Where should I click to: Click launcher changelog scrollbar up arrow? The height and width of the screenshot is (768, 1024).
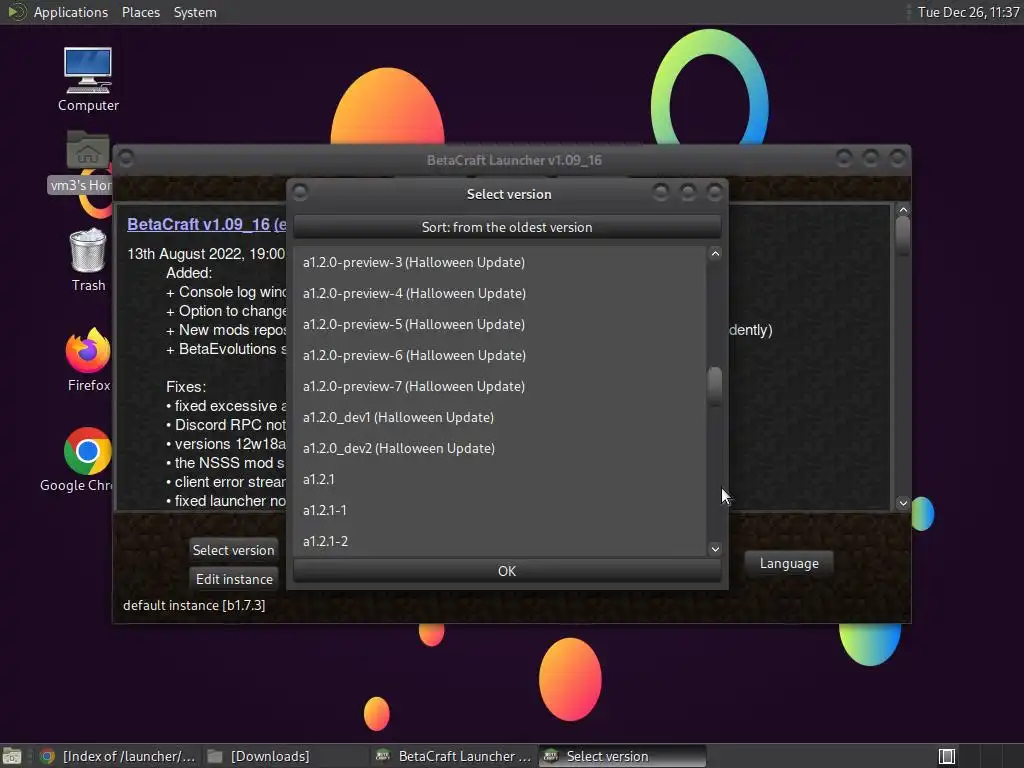coord(903,210)
